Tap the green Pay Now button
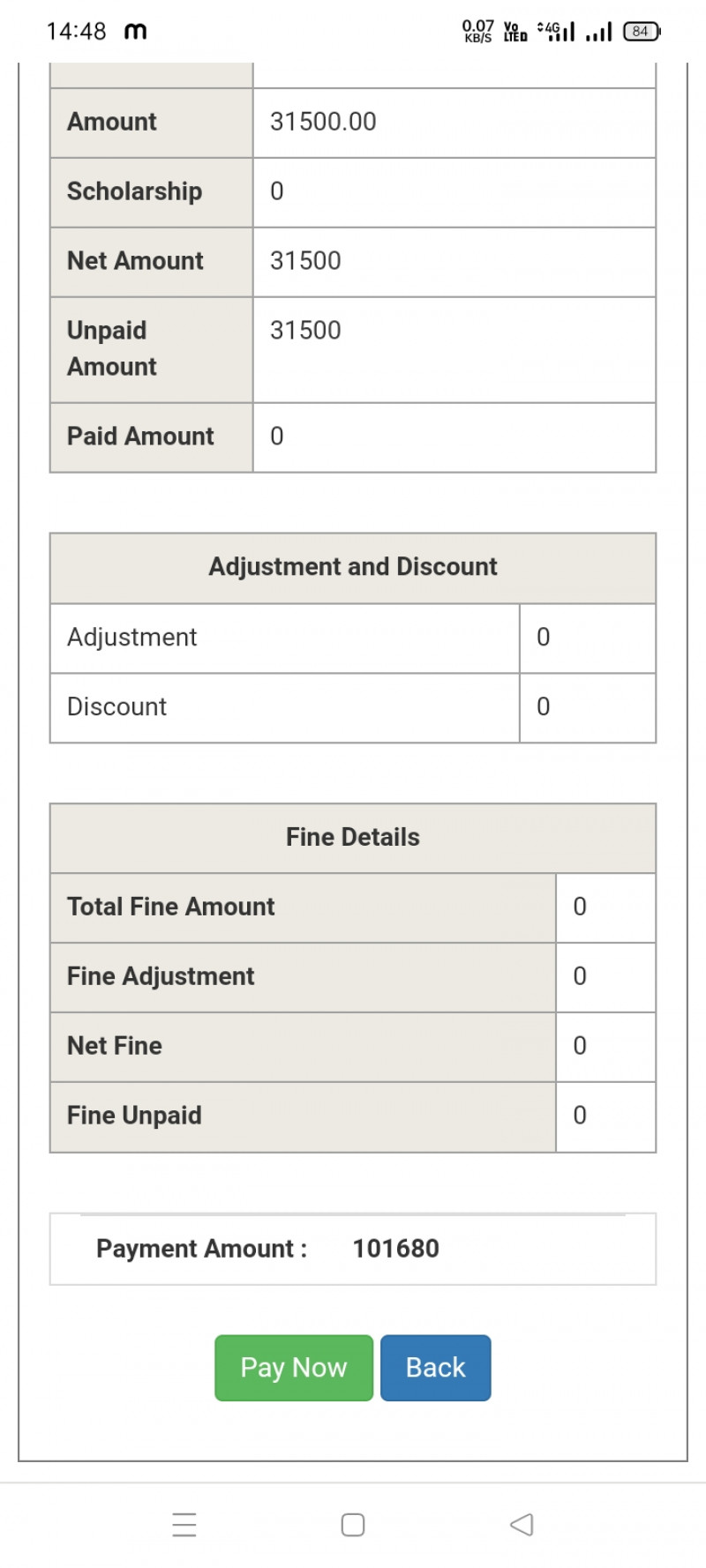The image size is (706, 1568). 294,1367
